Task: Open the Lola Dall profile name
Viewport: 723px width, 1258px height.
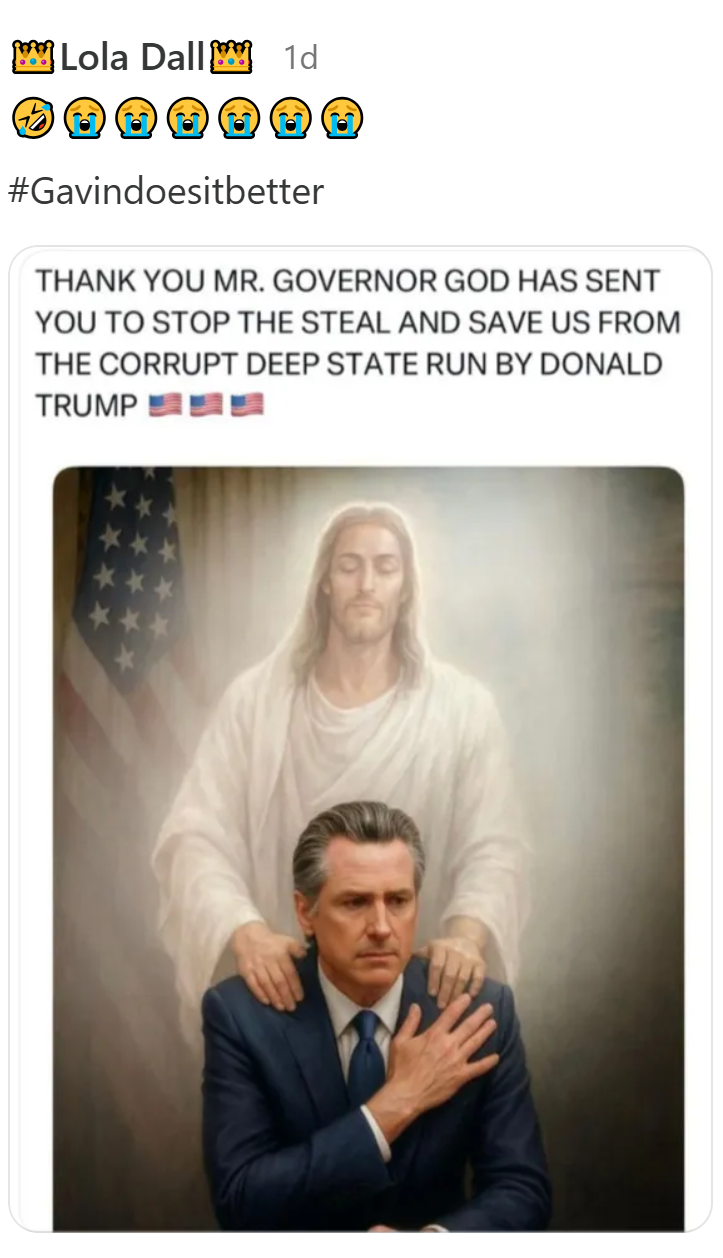Action: coord(132,58)
